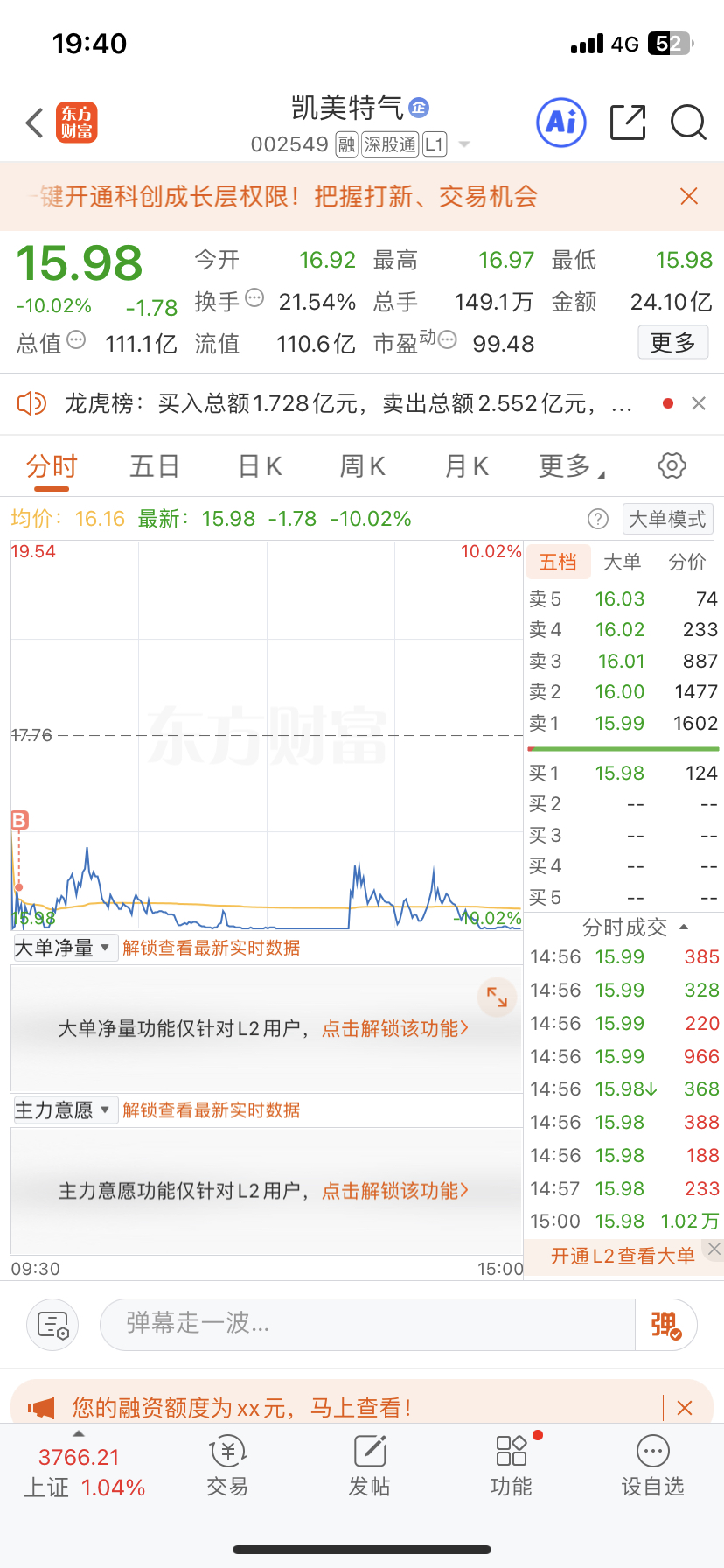Switch to the 日K tab
The image size is (724, 1568).
pos(261,466)
